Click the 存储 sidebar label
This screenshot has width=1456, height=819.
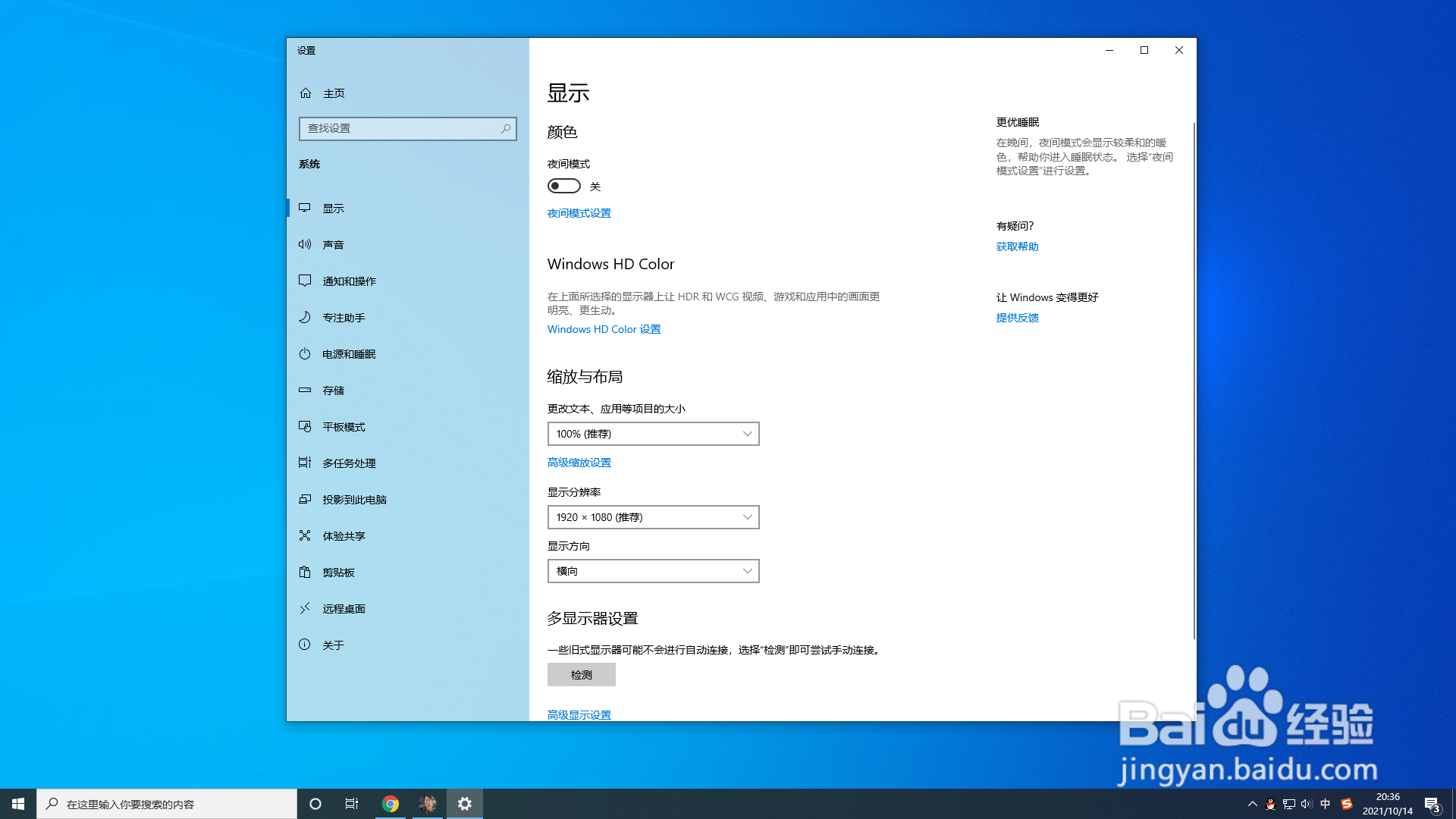click(x=334, y=391)
